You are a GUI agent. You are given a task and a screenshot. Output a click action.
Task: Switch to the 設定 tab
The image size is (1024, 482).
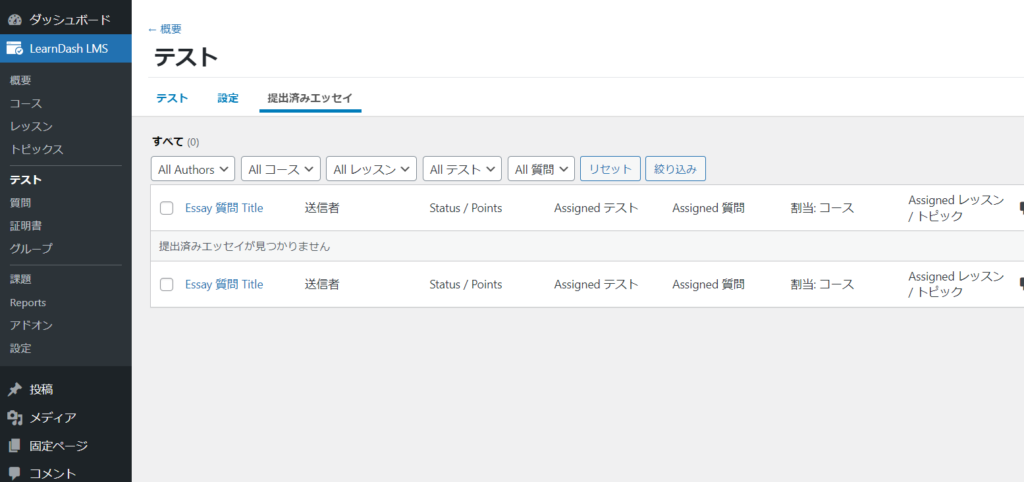(228, 98)
